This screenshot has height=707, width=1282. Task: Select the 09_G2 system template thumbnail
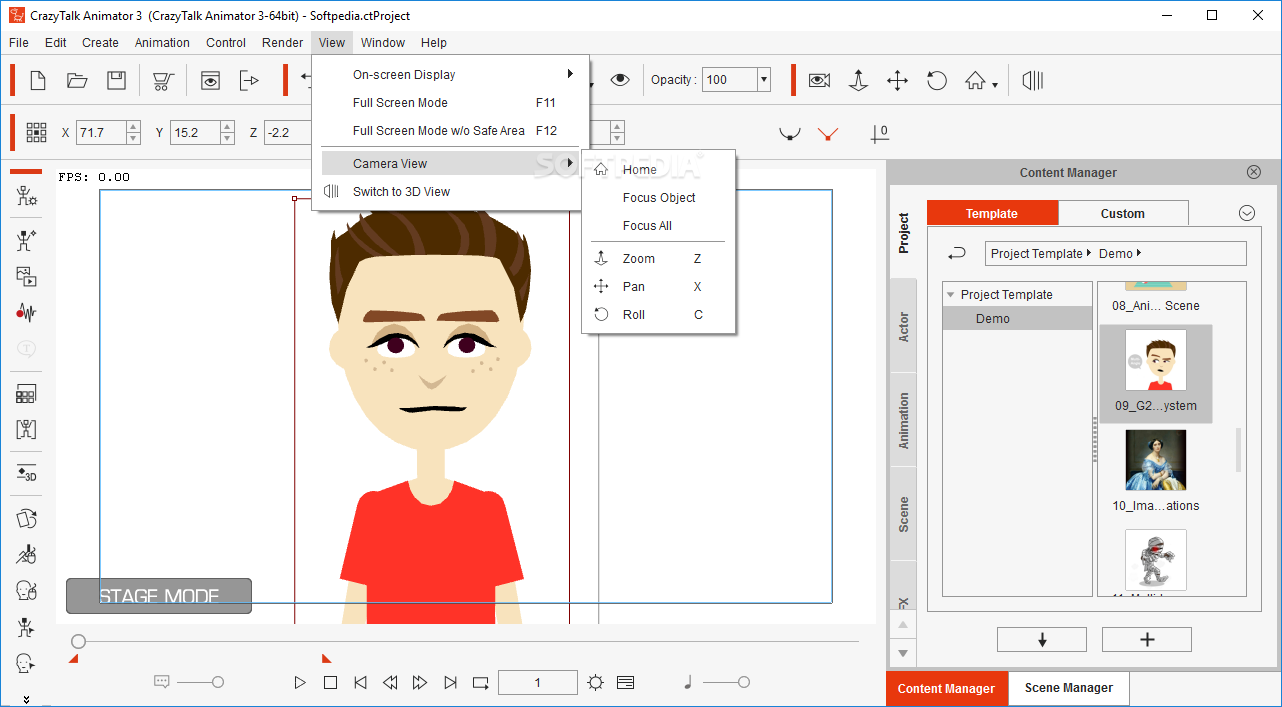1156,374
